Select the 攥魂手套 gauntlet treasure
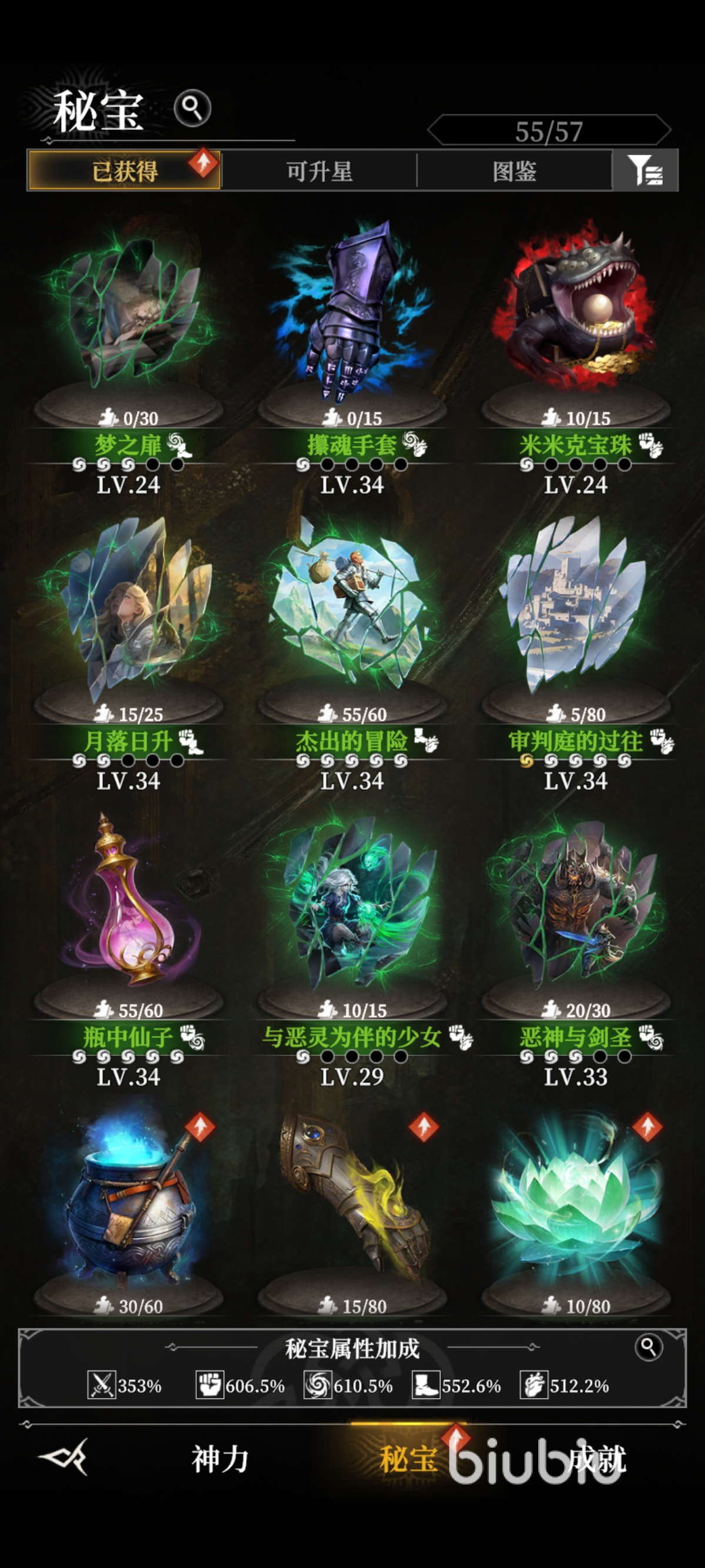Screen dimensions: 705x1568 tap(352, 314)
